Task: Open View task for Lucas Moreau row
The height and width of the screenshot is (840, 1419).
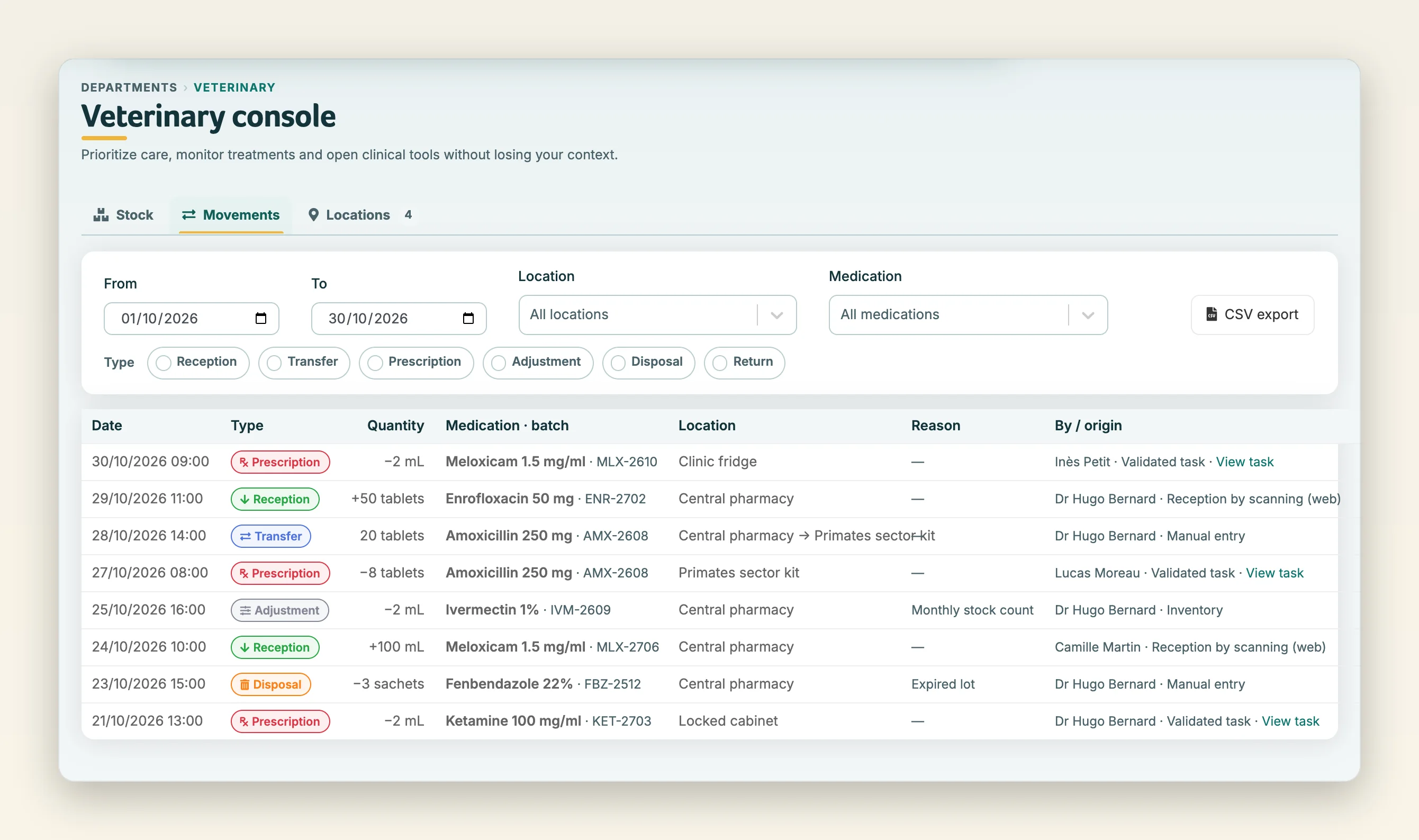Action: 1274,573
